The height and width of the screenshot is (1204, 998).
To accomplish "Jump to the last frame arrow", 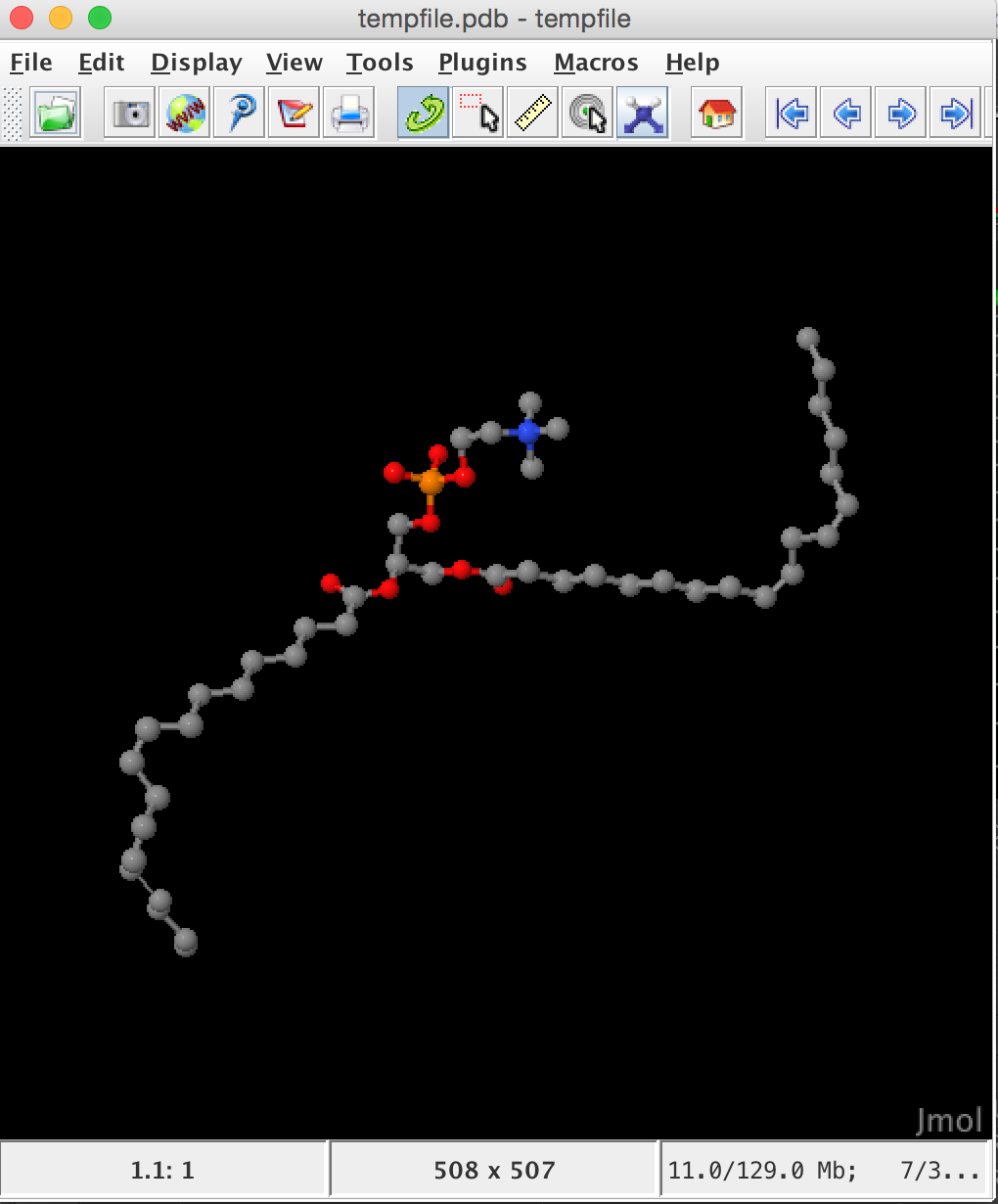I will (954, 112).
